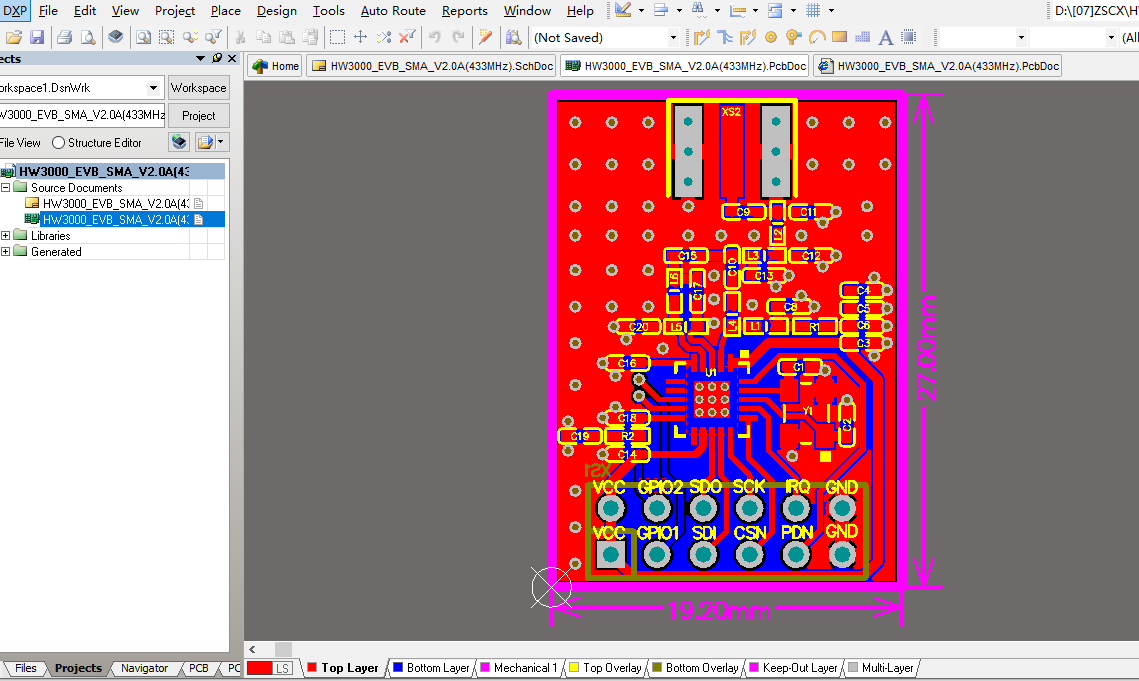Click the Workspace button
The width and height of the screenshot is (1139, 681).
[x=198, y=88]
